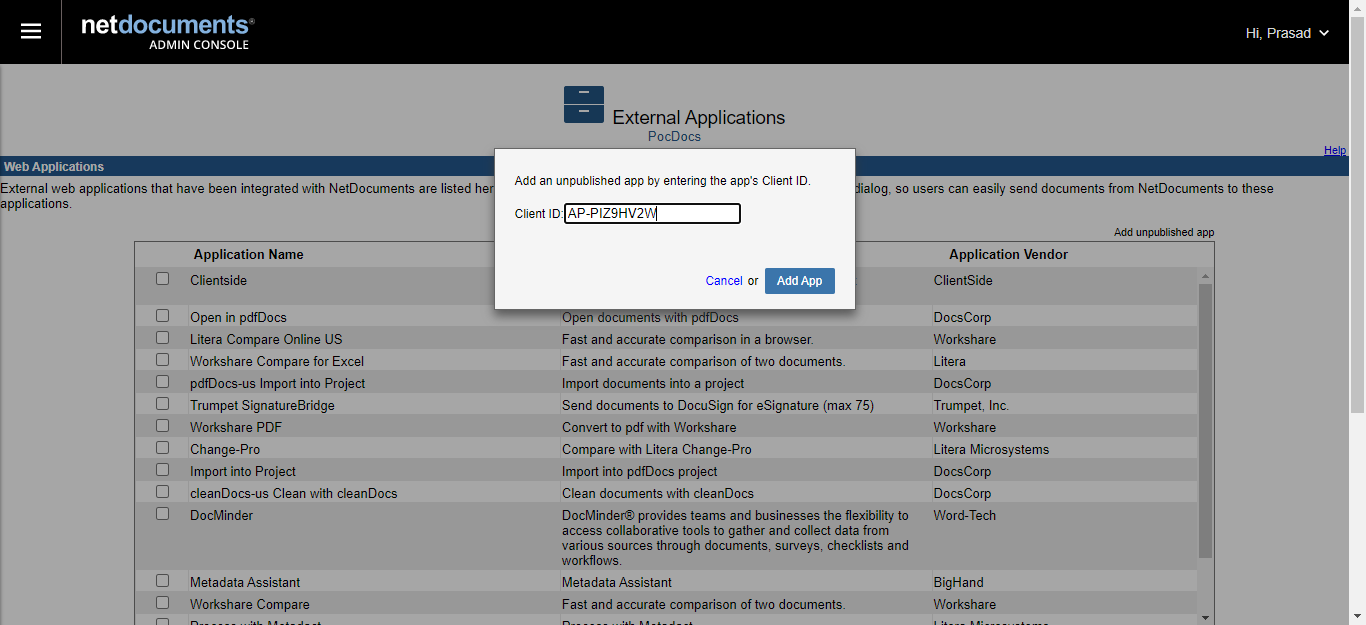The width and height of the screenshot is (1366, 625).
Task: Check the Open in pdfDocs checkbox
Action: [x=163, y=316]
